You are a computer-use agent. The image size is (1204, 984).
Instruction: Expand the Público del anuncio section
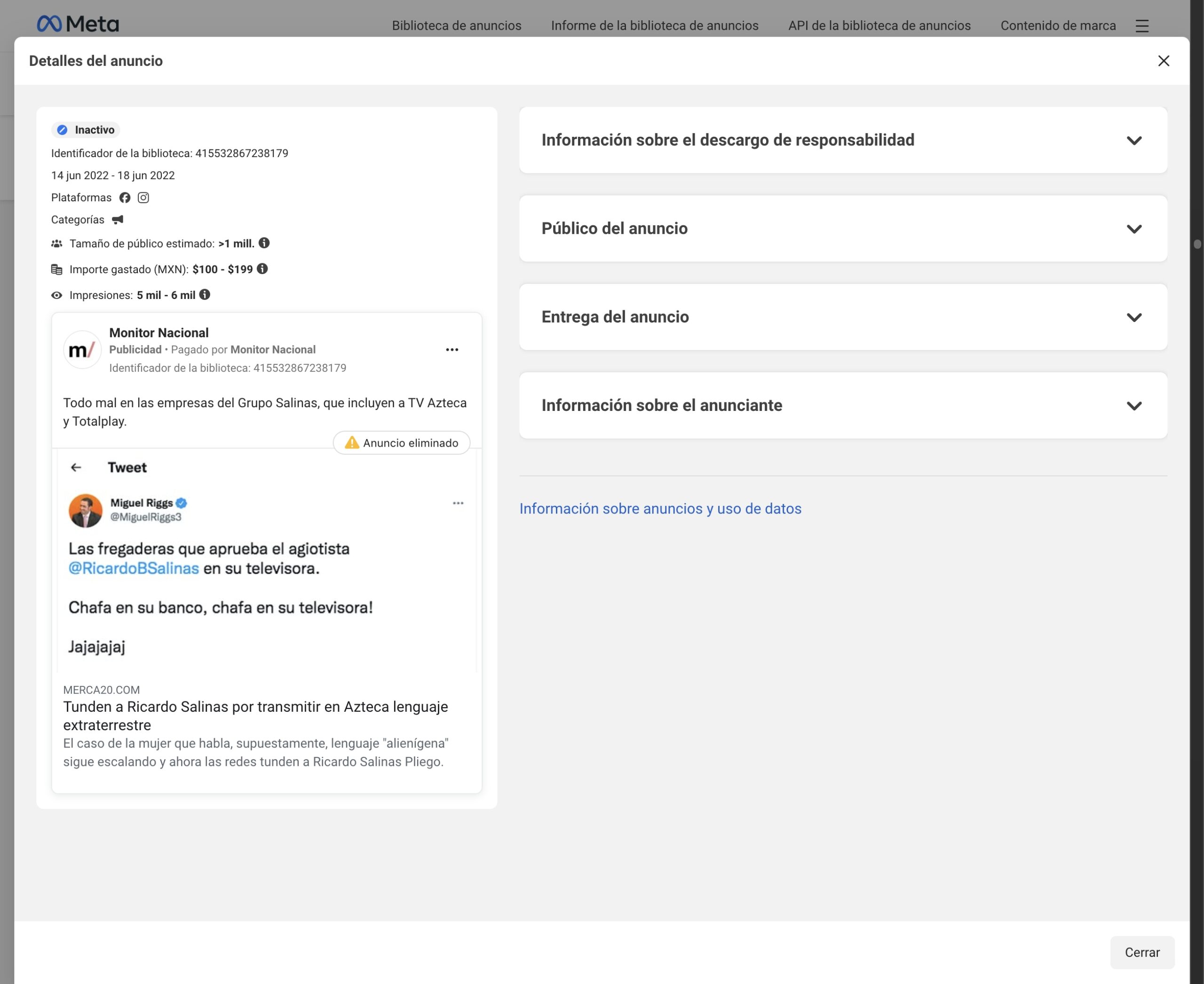843,228
